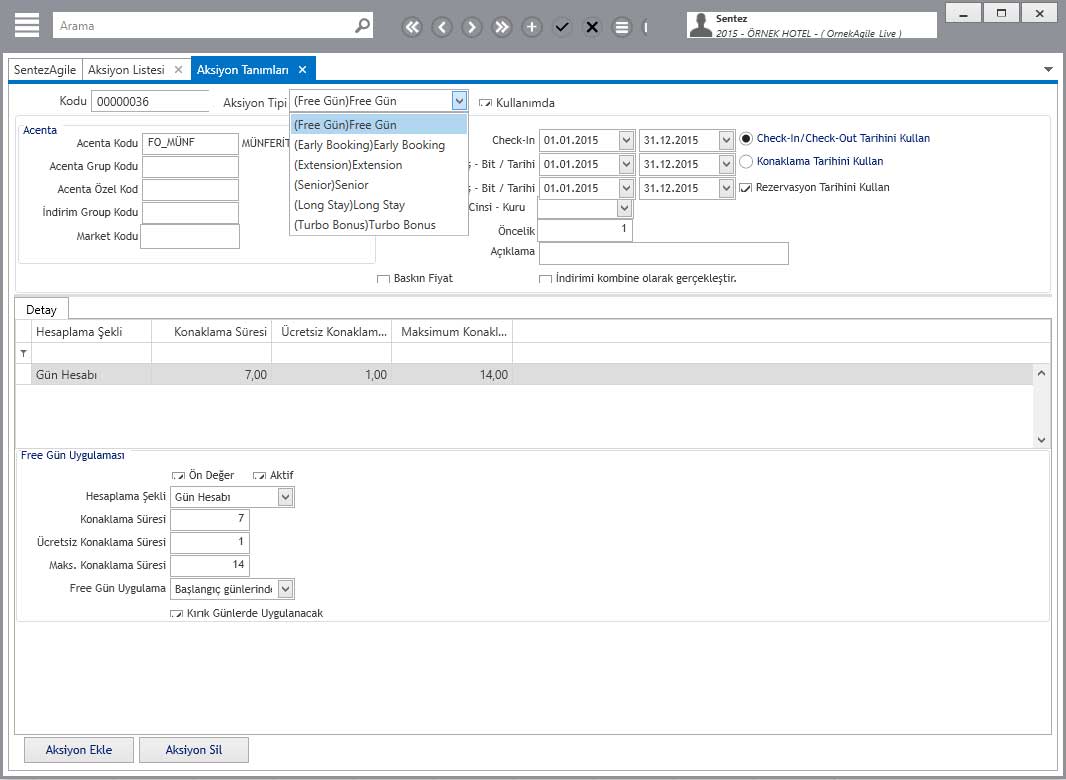Open the Free Gün Uygulama dropdown
This screenshot has width=1066, height=780.
click(285, 589)
